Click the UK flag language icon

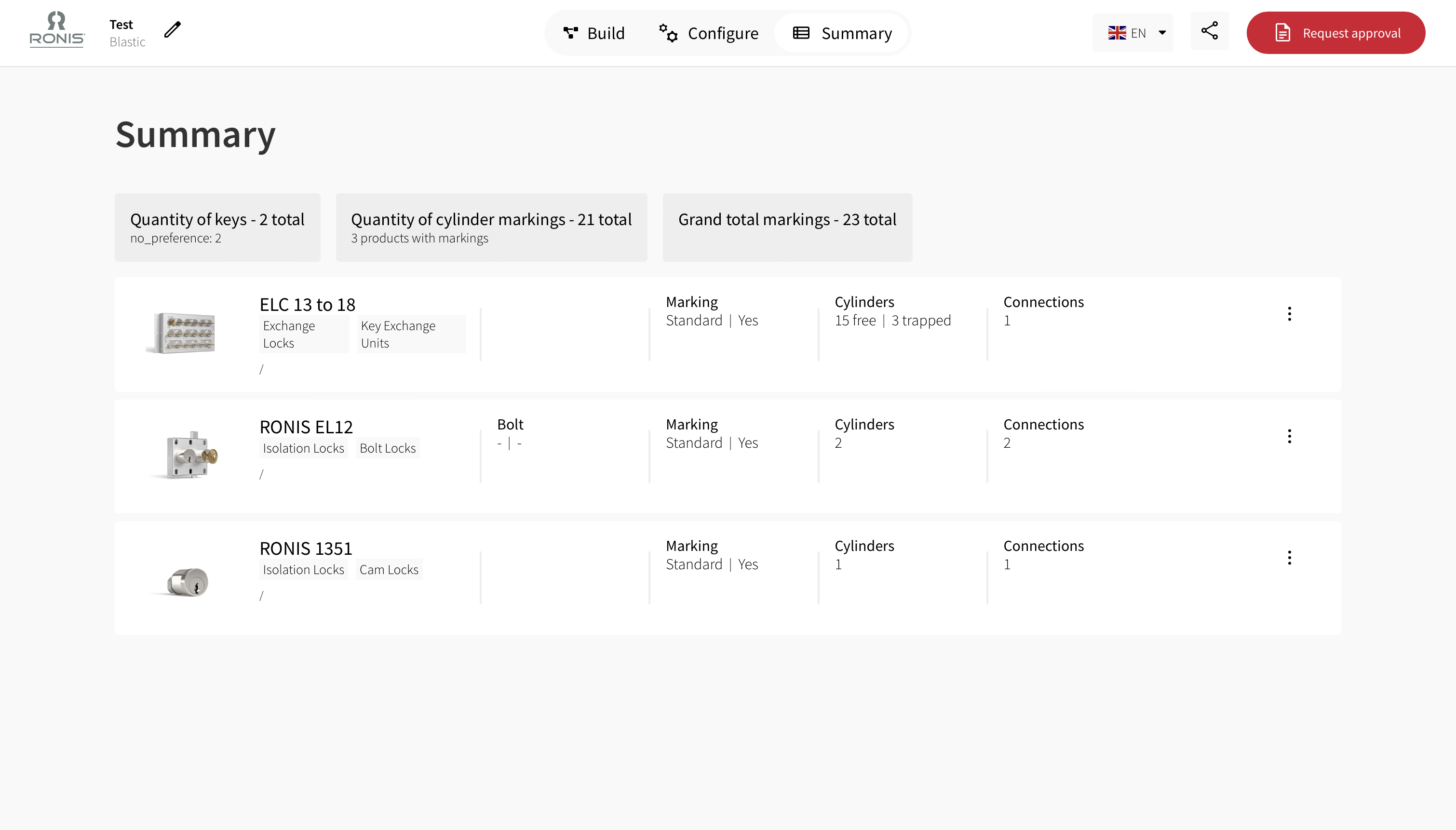coord(1117,33)
